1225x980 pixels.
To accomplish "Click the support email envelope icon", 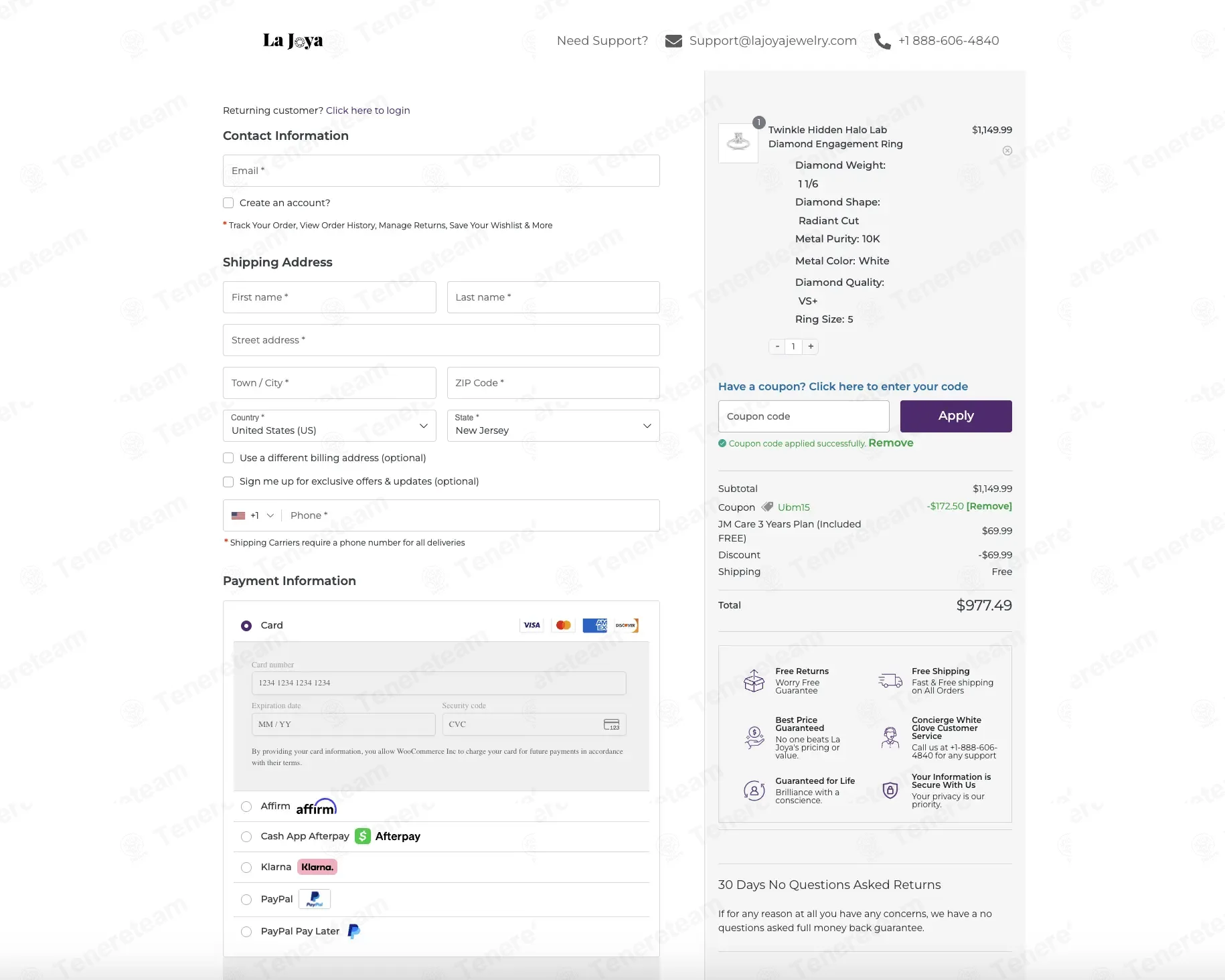I will [673, 41].
